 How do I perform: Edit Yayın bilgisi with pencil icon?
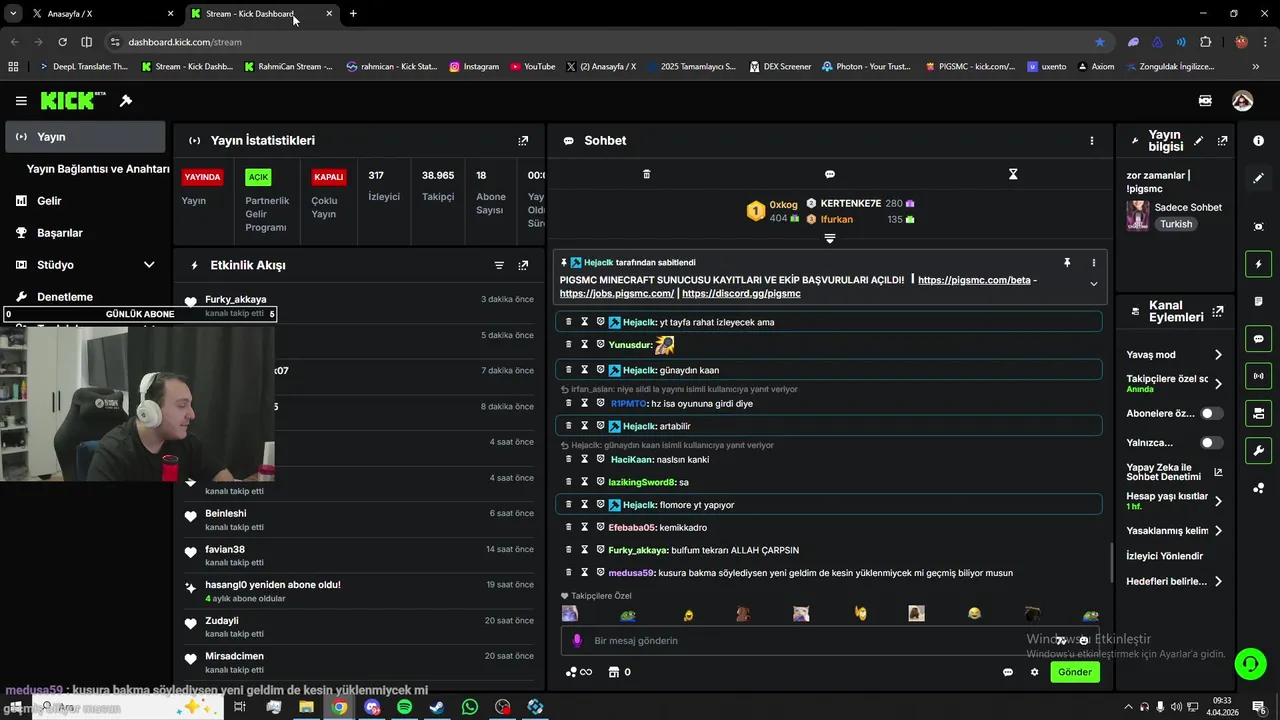pos(1198,141)
